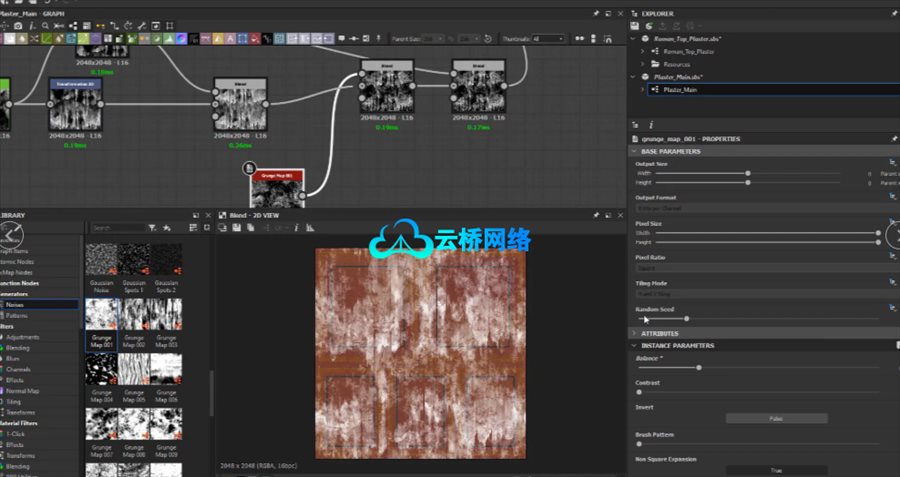Click the filter icon beside library search

154,228
